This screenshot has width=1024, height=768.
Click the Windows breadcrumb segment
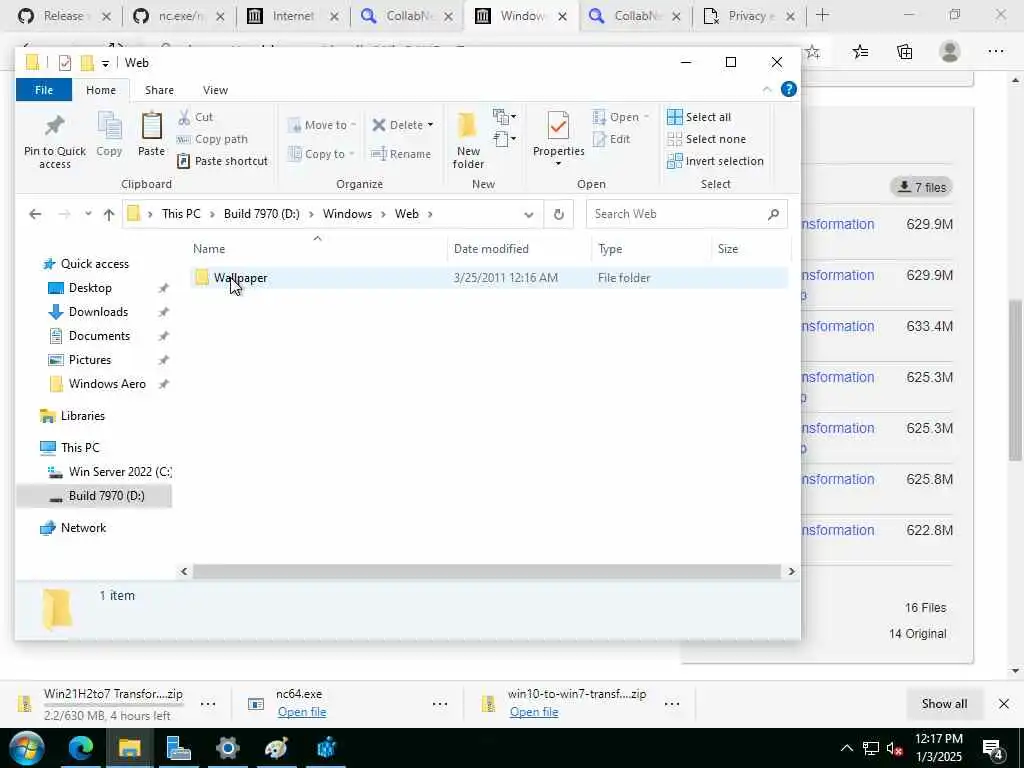(x=347, y=214)
